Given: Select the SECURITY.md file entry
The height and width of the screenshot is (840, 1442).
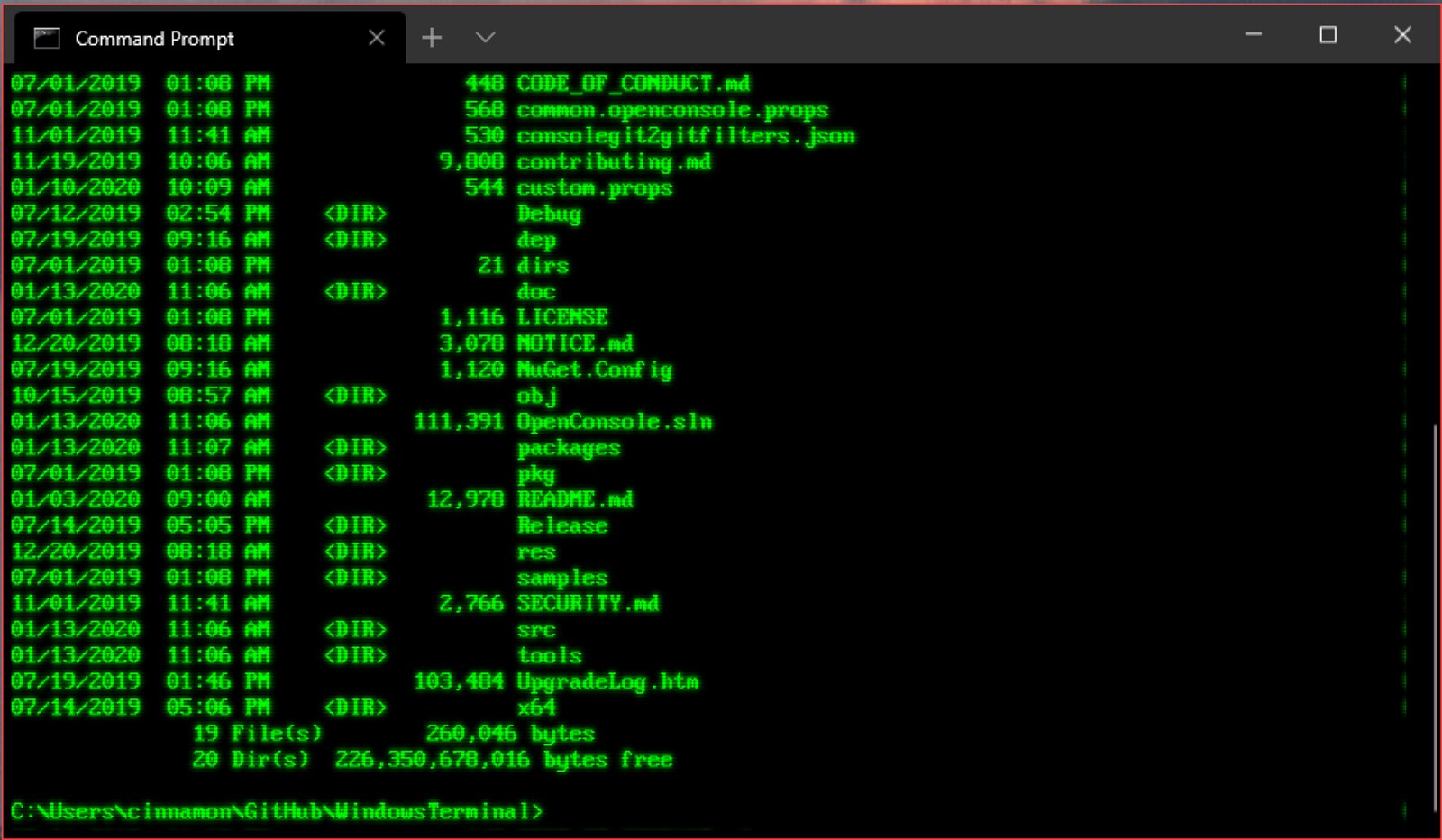Looking at the screenshot, I should tap(587, 603).
